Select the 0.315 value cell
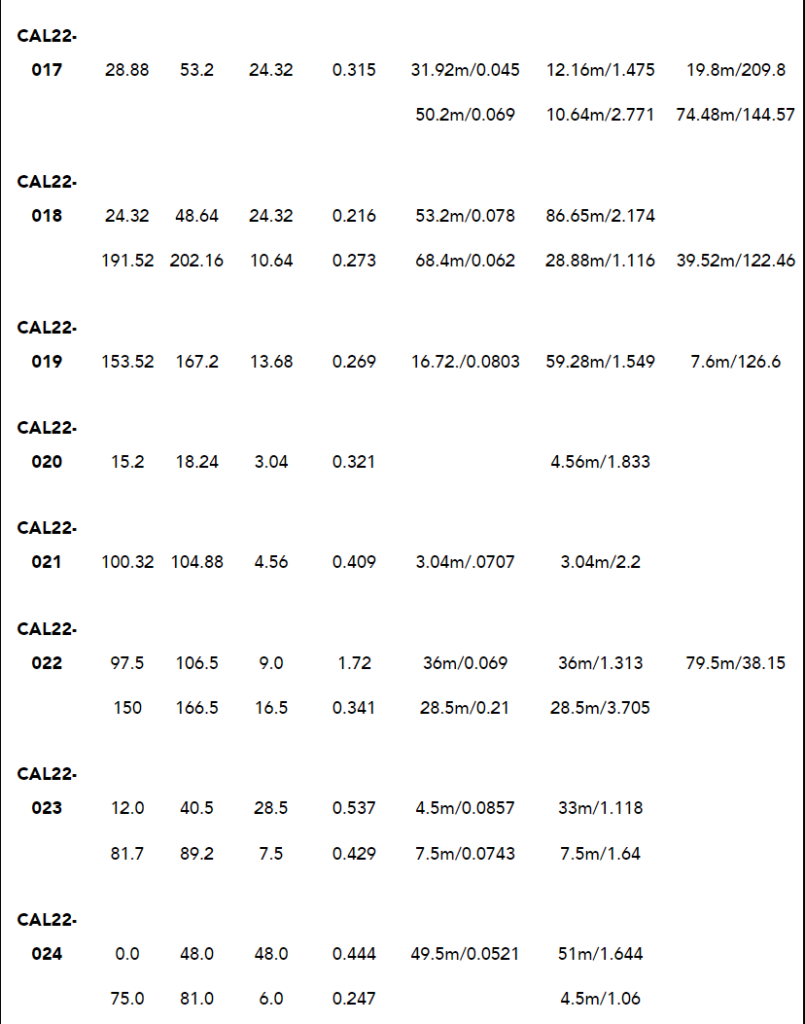Viewport: 805px width, 1024px height. pos(354,70)
